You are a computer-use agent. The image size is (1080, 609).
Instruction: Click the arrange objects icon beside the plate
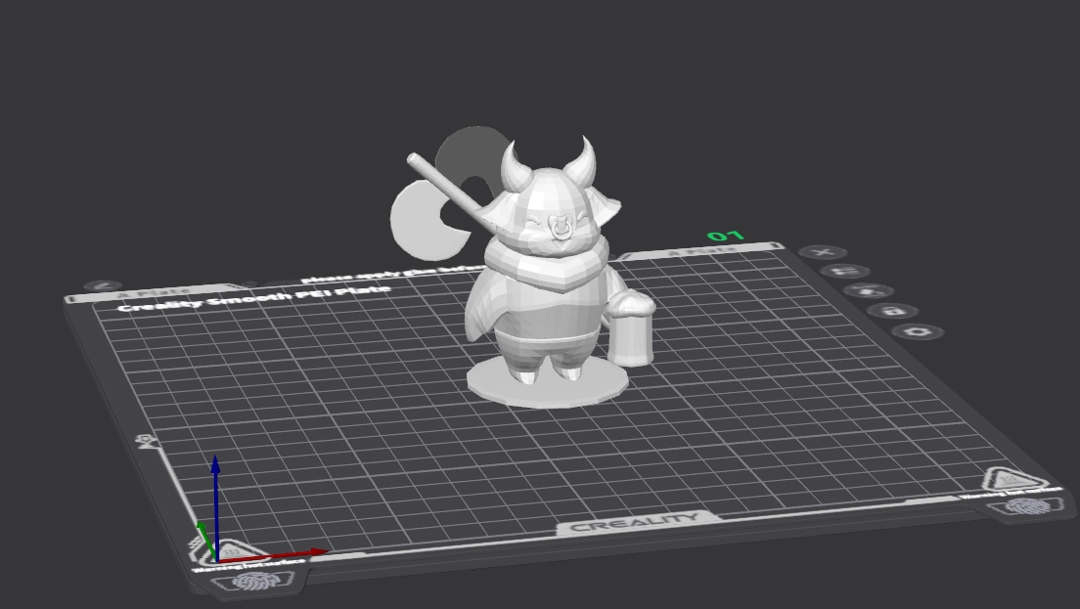[x=845, y=271]
